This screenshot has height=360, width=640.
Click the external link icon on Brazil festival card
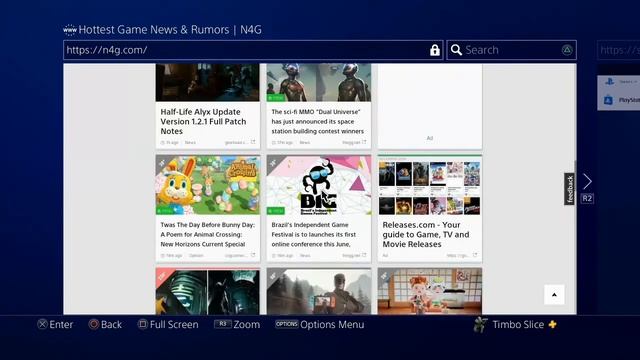click(364, 255)
